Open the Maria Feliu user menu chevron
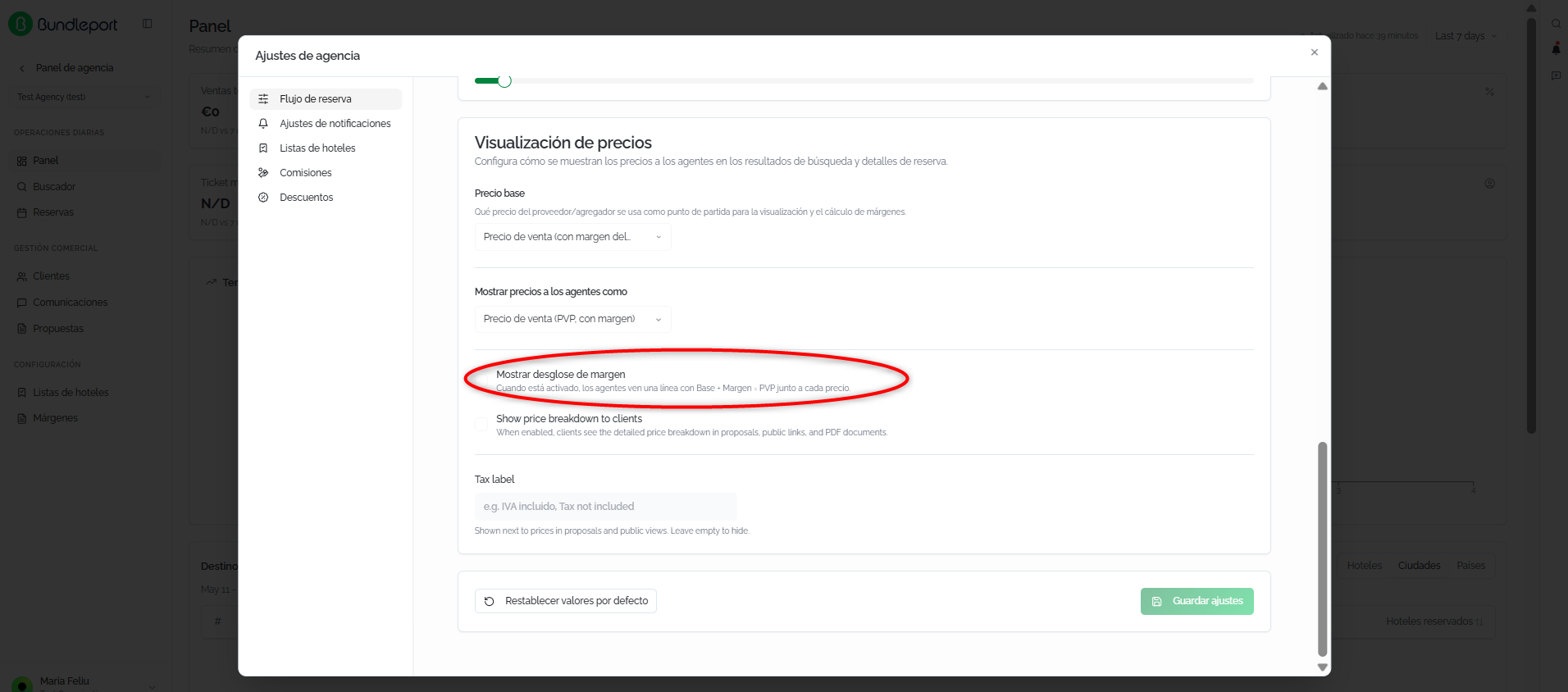The image size is (1568, 692). [x=152, y=686]
